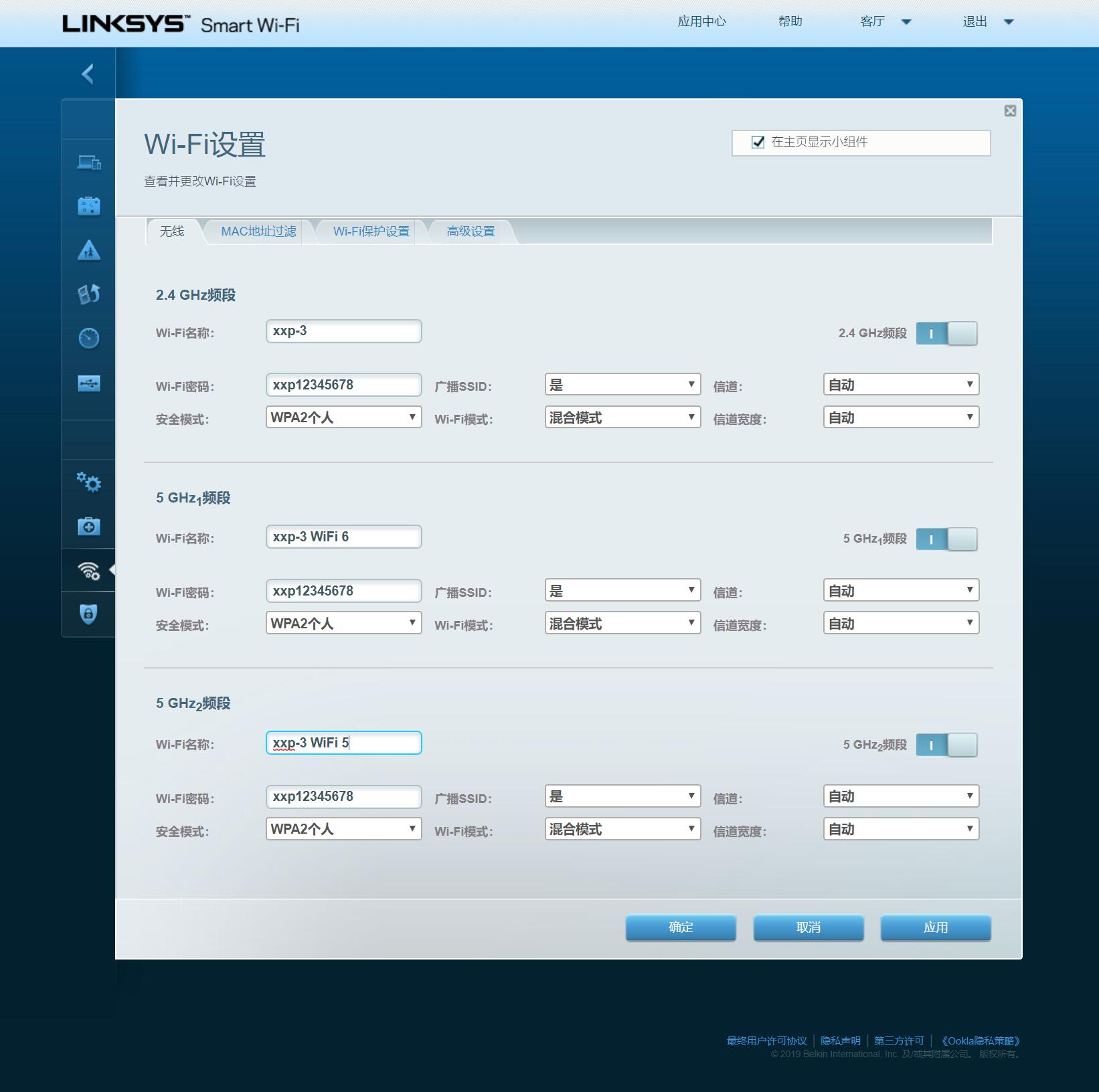Open 帮助 in the top bar
Image resolution: width=1099 pixels, height=1092 pixels.
[790, 21]
